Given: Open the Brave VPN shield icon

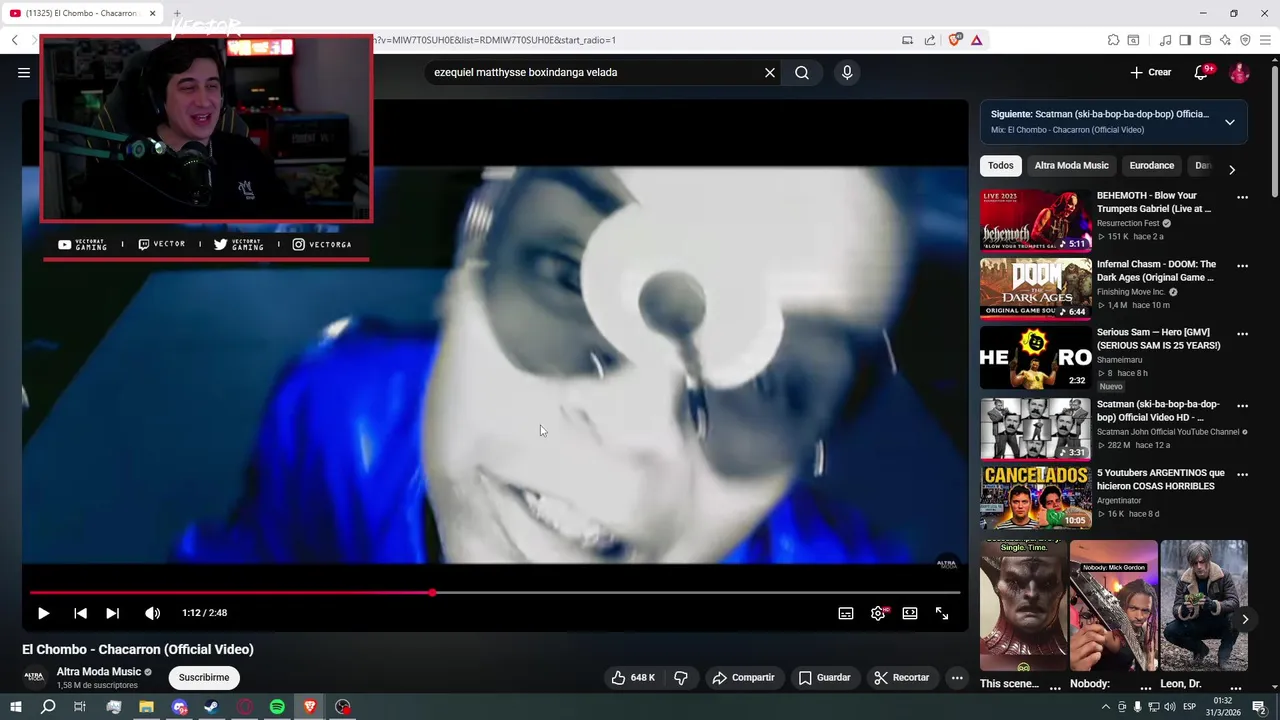Looking at the screenshot, I should [1245, 40].
